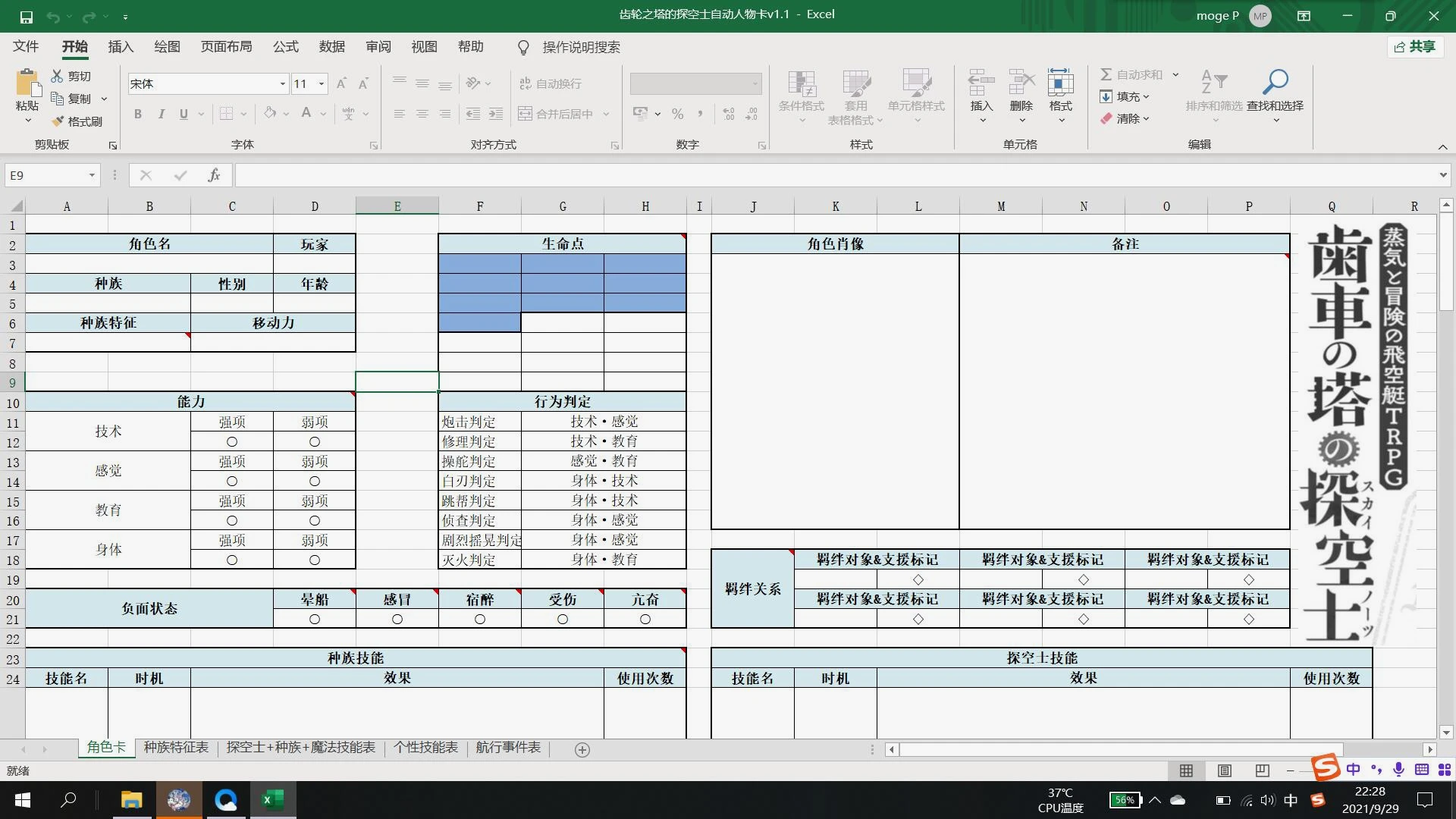Open the font name dropdown 宋体
This screenshot has width=1456, height=819.
click(282, 84)
